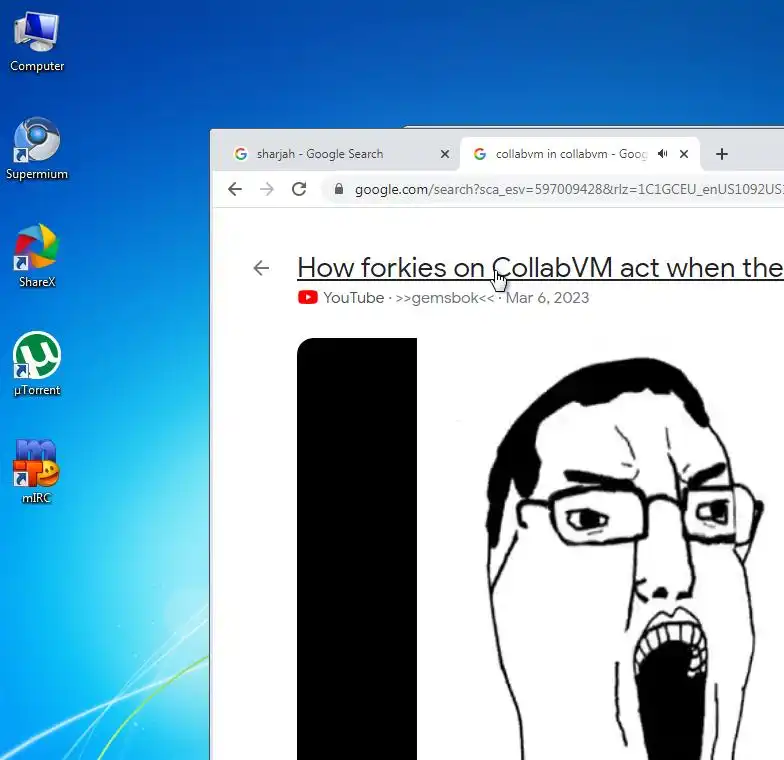The image size is (784, 760).
Task: Return to results with page back arrow
Action: (x=261, y=268)
